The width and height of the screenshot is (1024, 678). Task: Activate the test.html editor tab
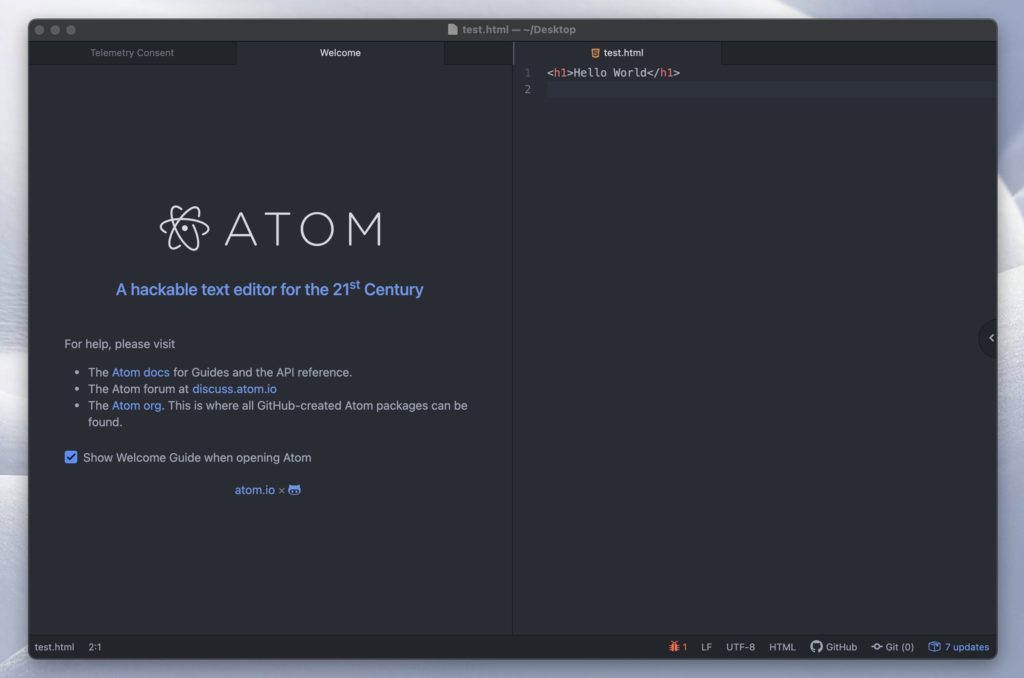(617, 53)
